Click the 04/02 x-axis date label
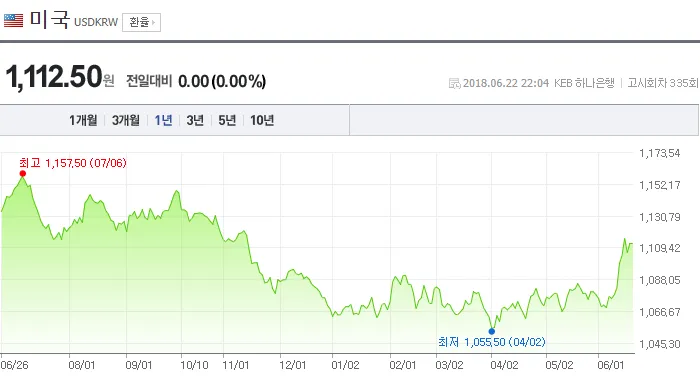 504,365
